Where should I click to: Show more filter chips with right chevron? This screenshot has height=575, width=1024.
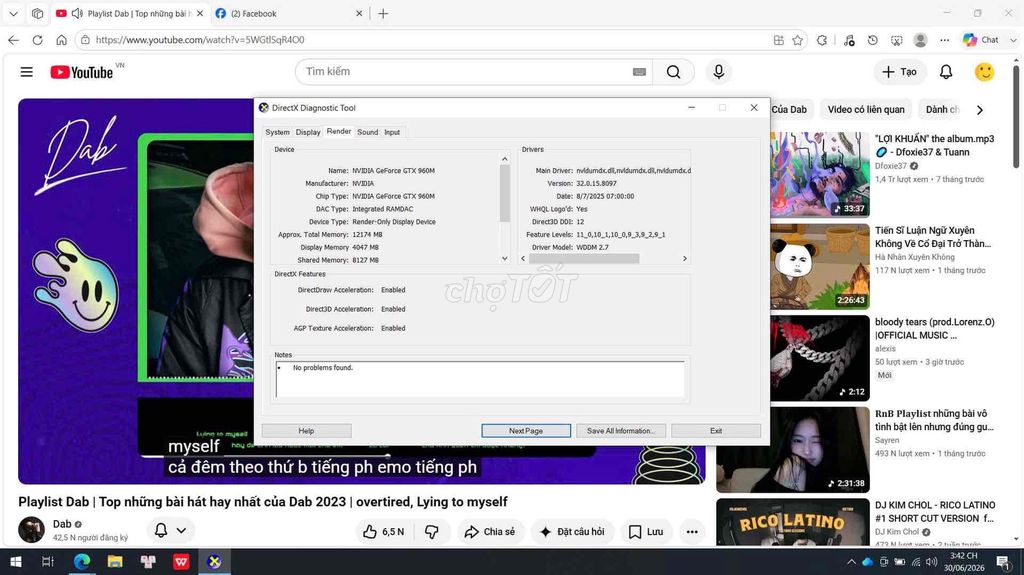click(980, 110)
